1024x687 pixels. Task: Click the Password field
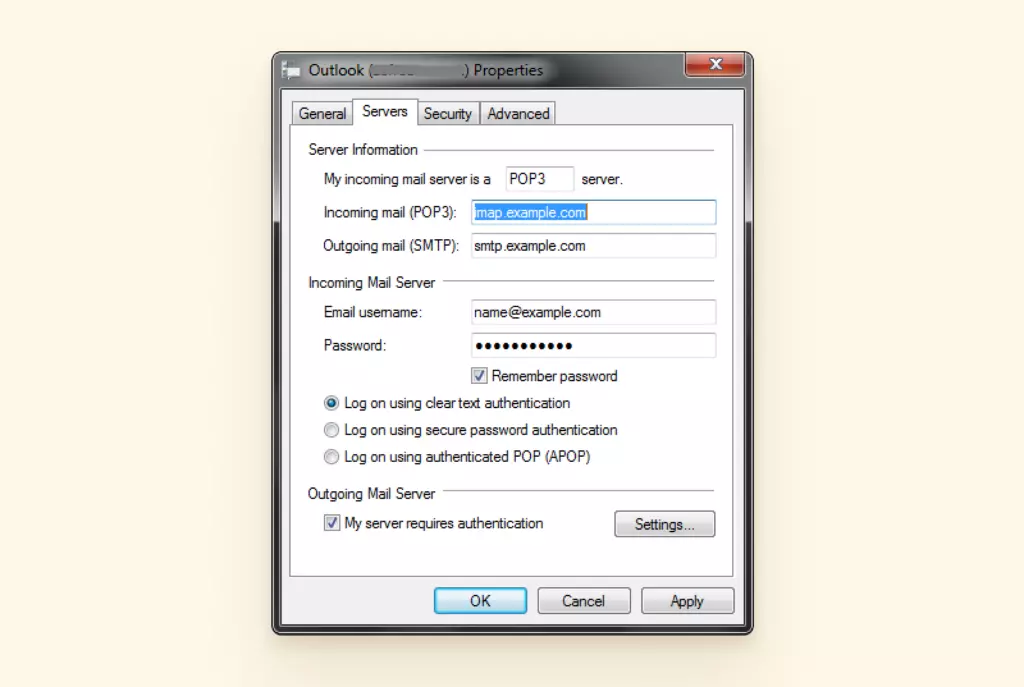pyautogui.click(x=594, y=345)
